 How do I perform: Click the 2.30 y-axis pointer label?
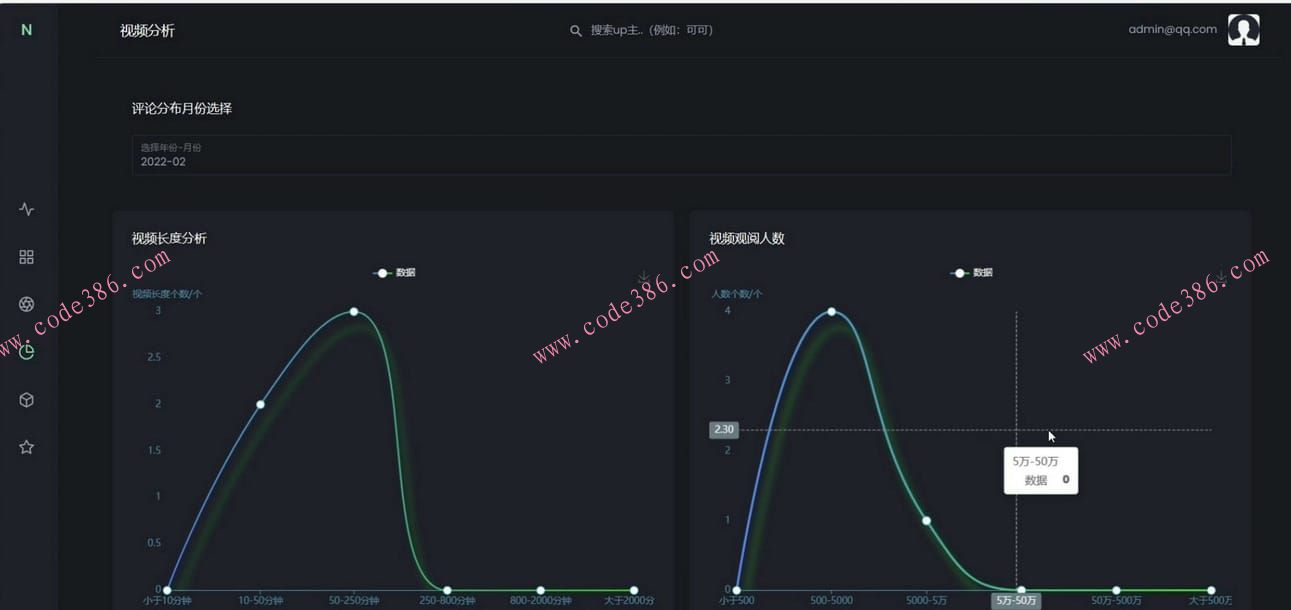click(x=724, y=430)
